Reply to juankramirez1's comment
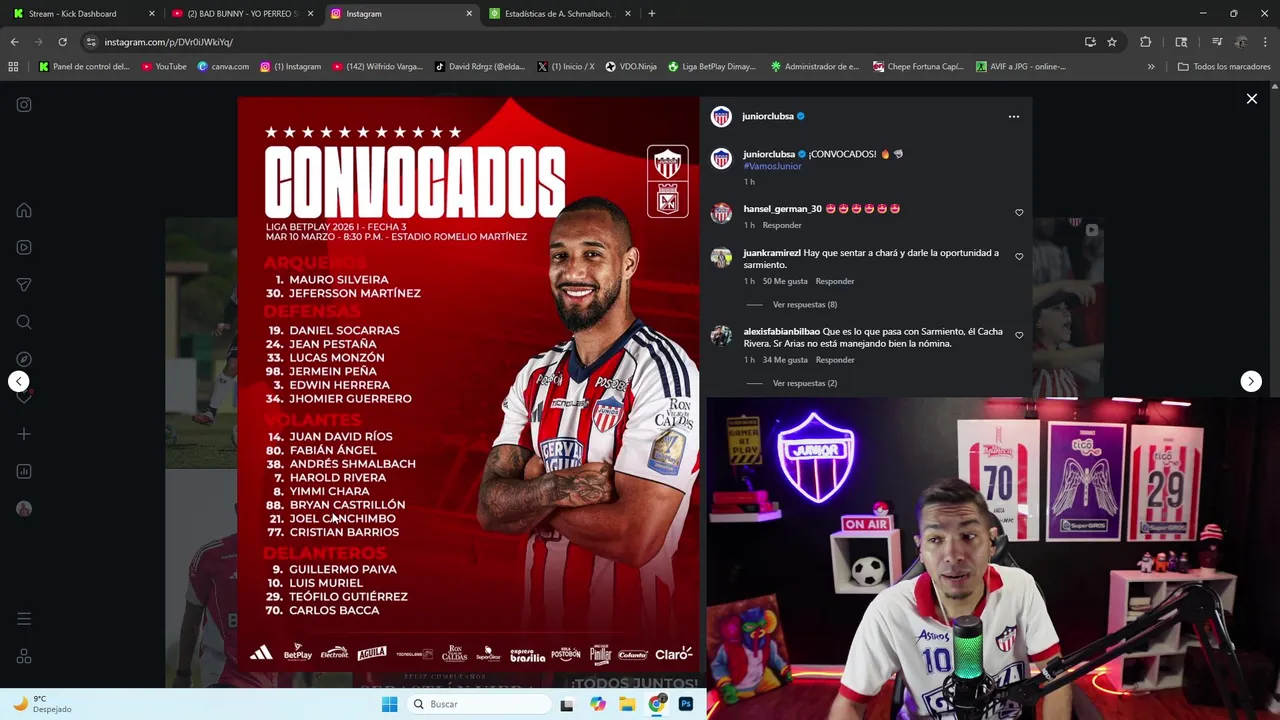This screenshot has height=720, width=1280. tap(835, 281)
